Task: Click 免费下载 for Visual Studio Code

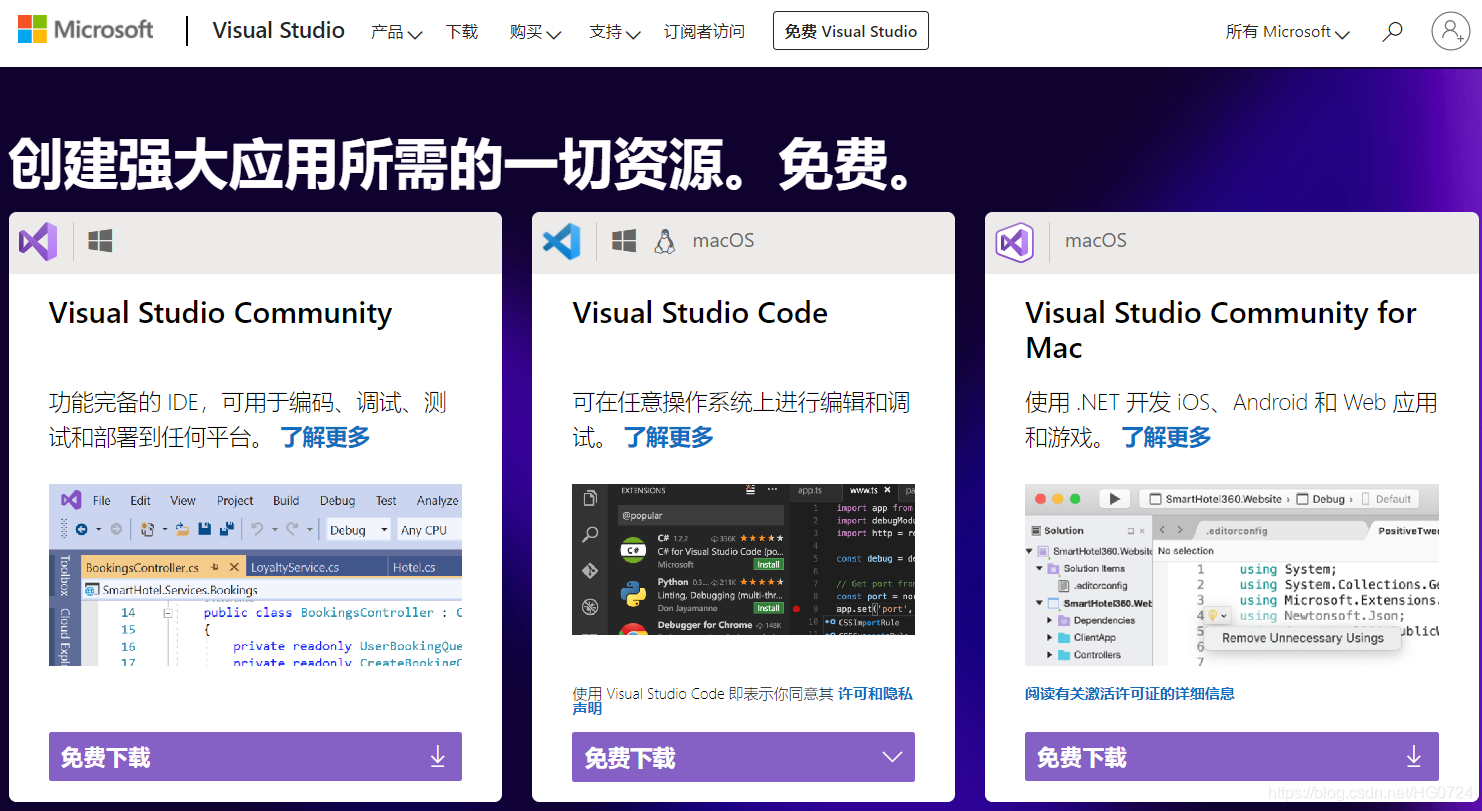Action: 743,757
